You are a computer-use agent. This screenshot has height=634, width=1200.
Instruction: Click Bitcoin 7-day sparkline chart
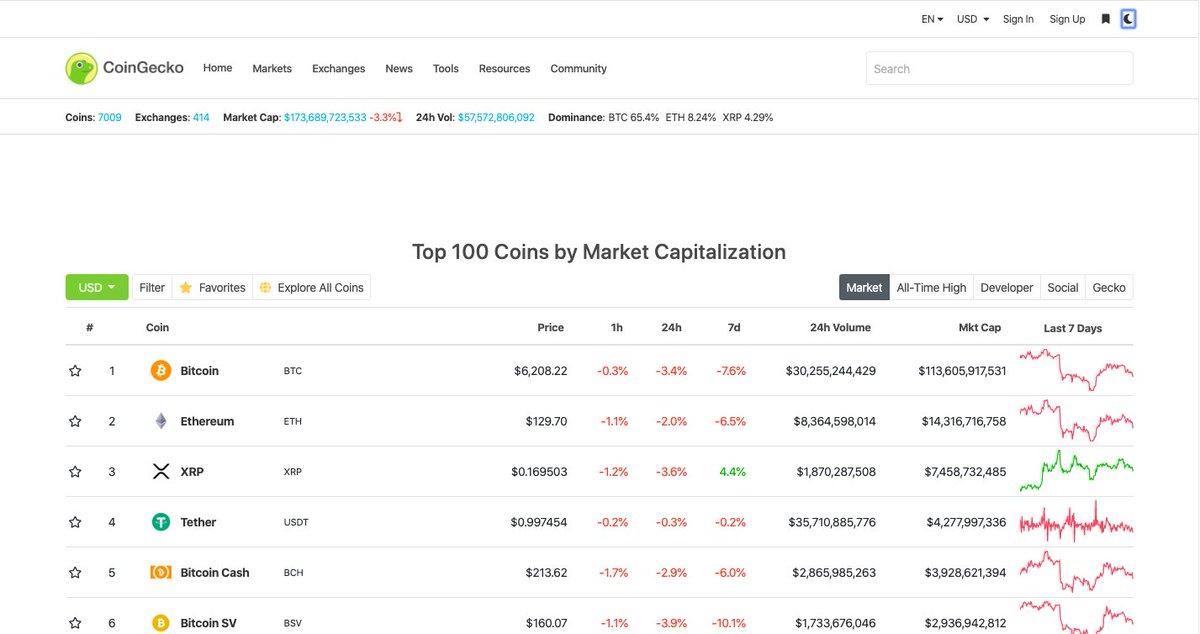tap(1076, 370)
